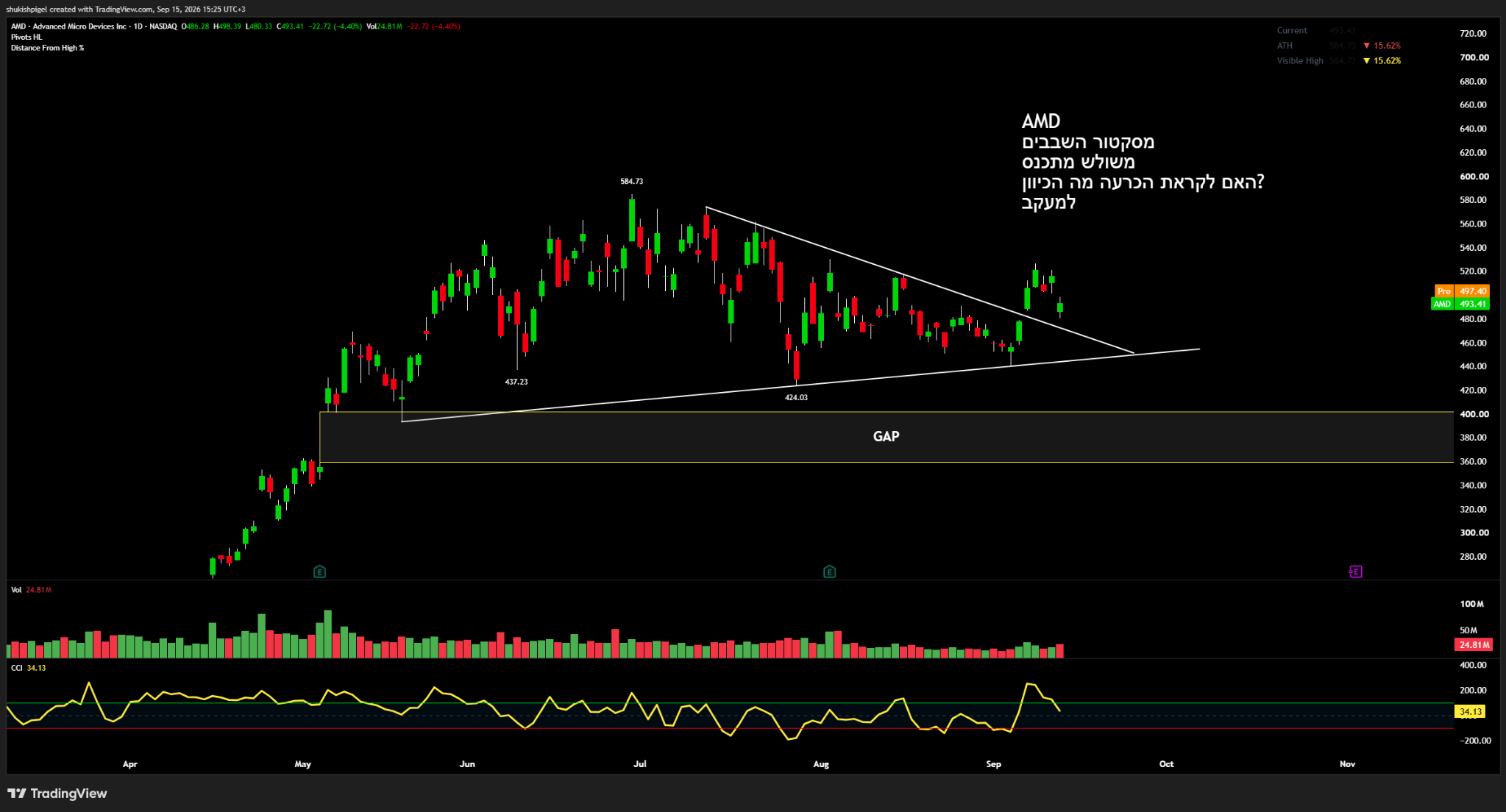Click the Sep label on time axis

coord(993,764)
